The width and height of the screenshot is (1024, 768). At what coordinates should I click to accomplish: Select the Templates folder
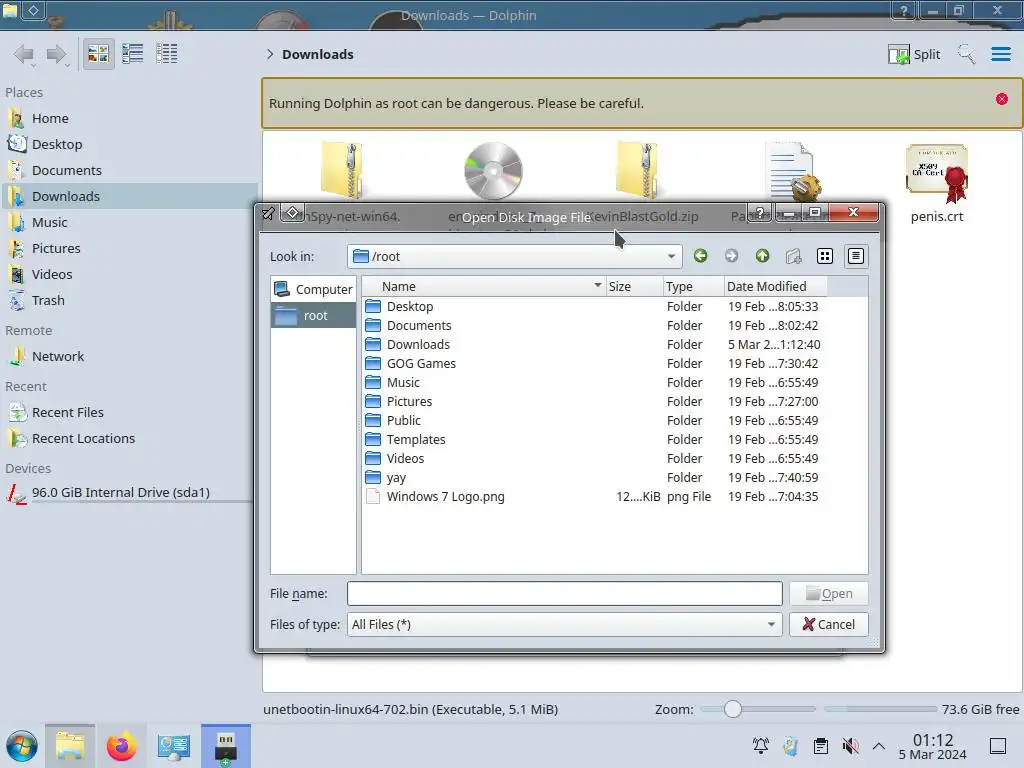tap(415, 440)
